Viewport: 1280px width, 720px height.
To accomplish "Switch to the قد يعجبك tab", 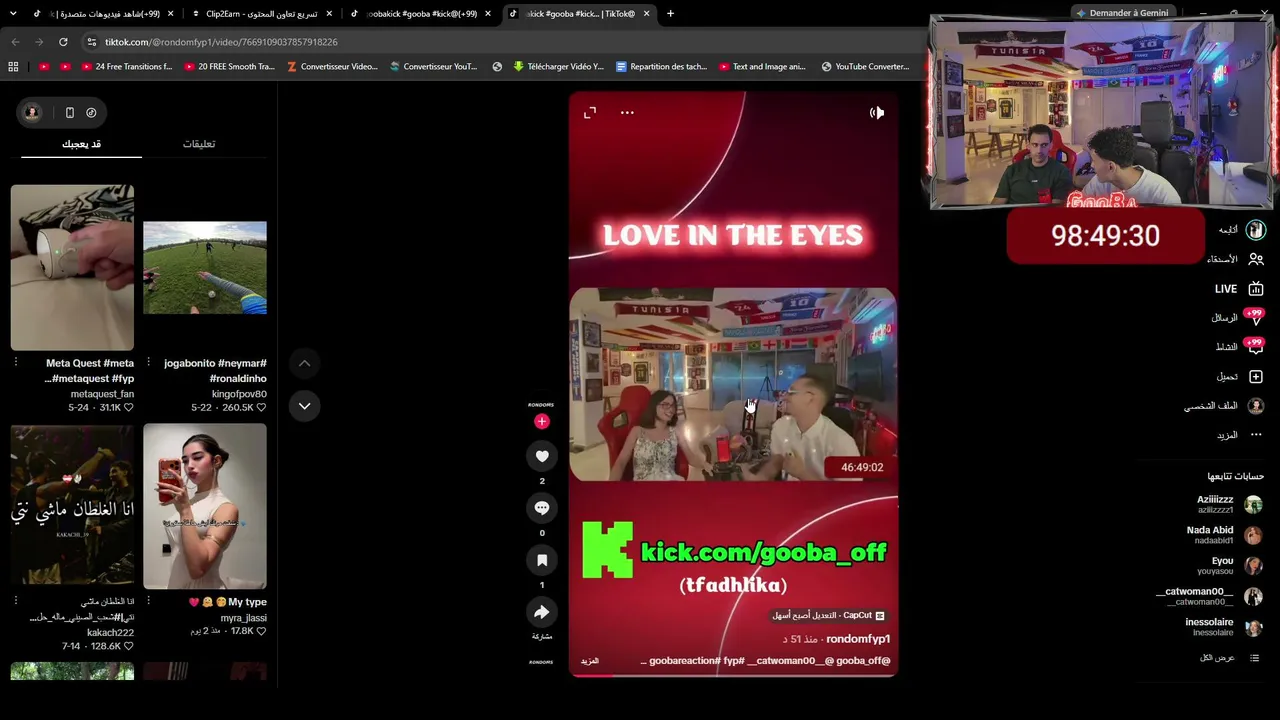I will [x=81, y=144].
